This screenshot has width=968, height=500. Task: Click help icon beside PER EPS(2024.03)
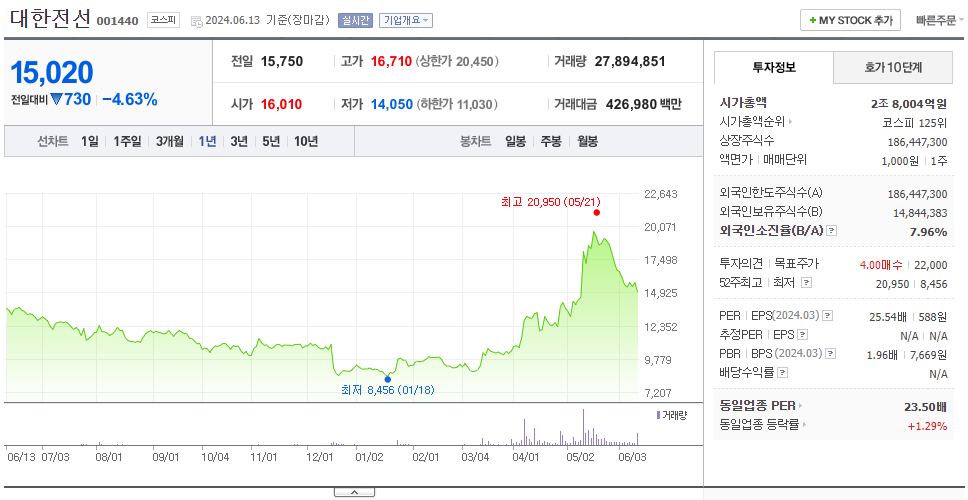(827, 316)
